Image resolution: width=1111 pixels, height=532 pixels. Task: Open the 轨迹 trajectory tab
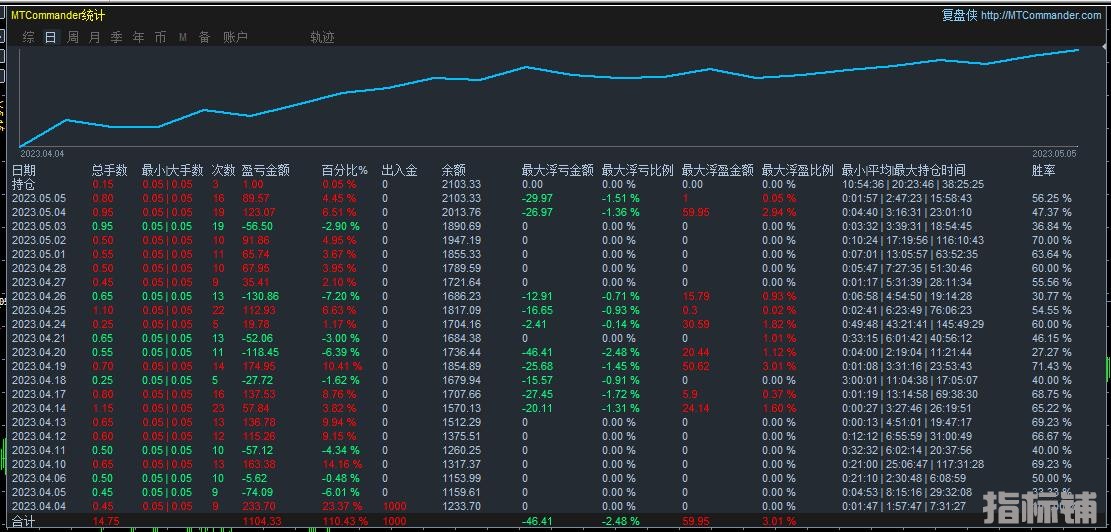point(322,38)
